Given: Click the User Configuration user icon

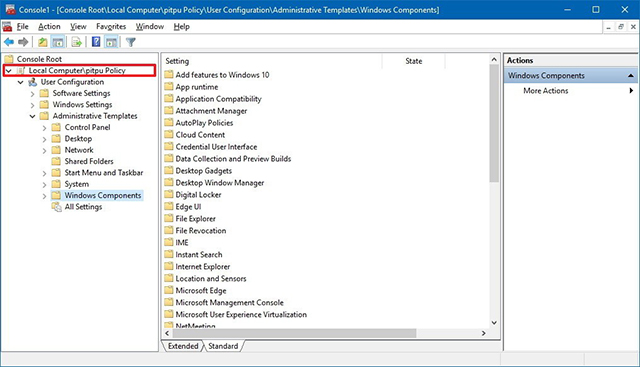Looking at the screenshot, I should (x=32, y=82).
